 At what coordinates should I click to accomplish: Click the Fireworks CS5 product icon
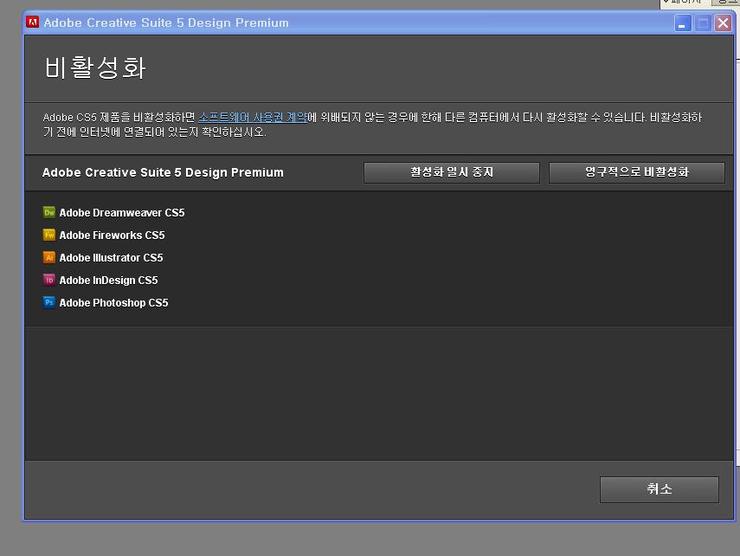[49, 235]
